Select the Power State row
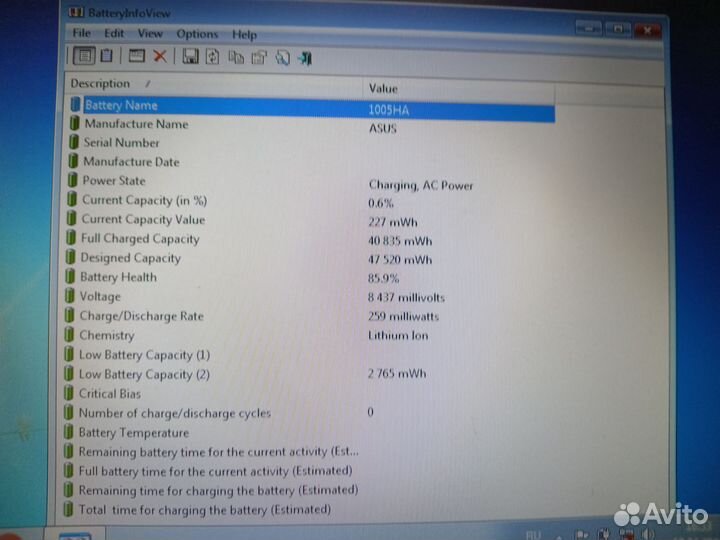720x540 pixels. 312,182
